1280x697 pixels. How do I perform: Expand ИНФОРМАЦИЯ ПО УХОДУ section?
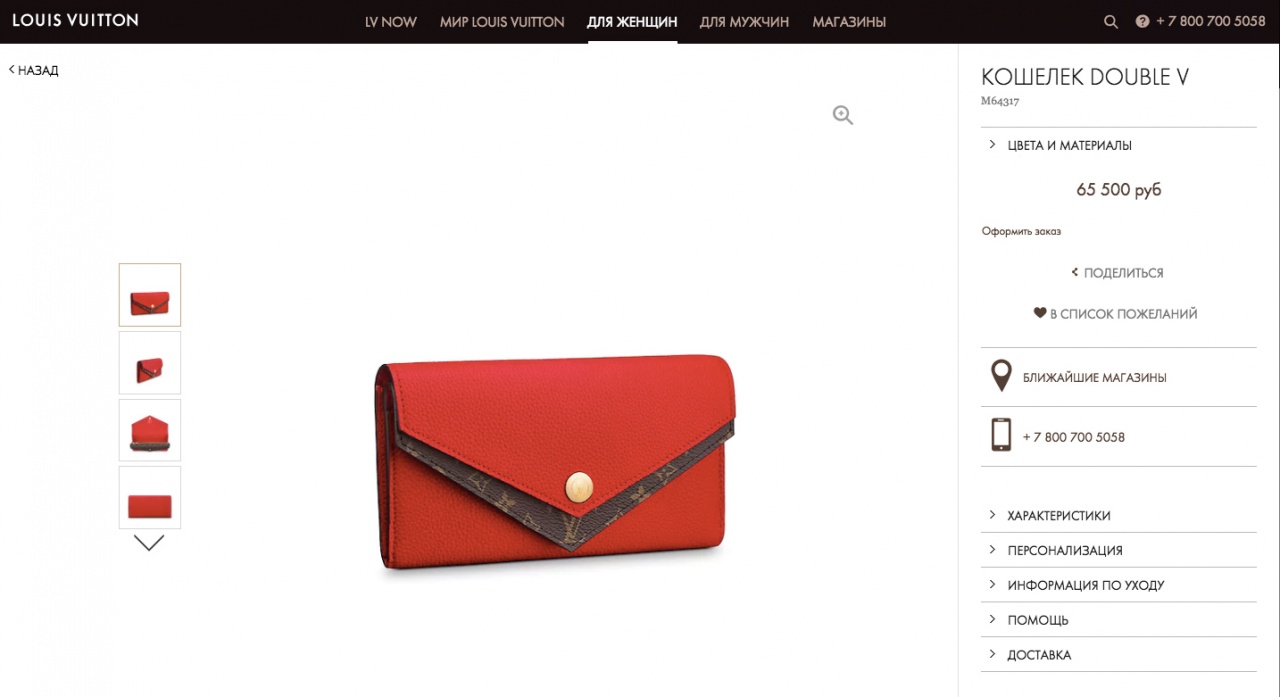pyautogui.click(x=1118, y=585)
